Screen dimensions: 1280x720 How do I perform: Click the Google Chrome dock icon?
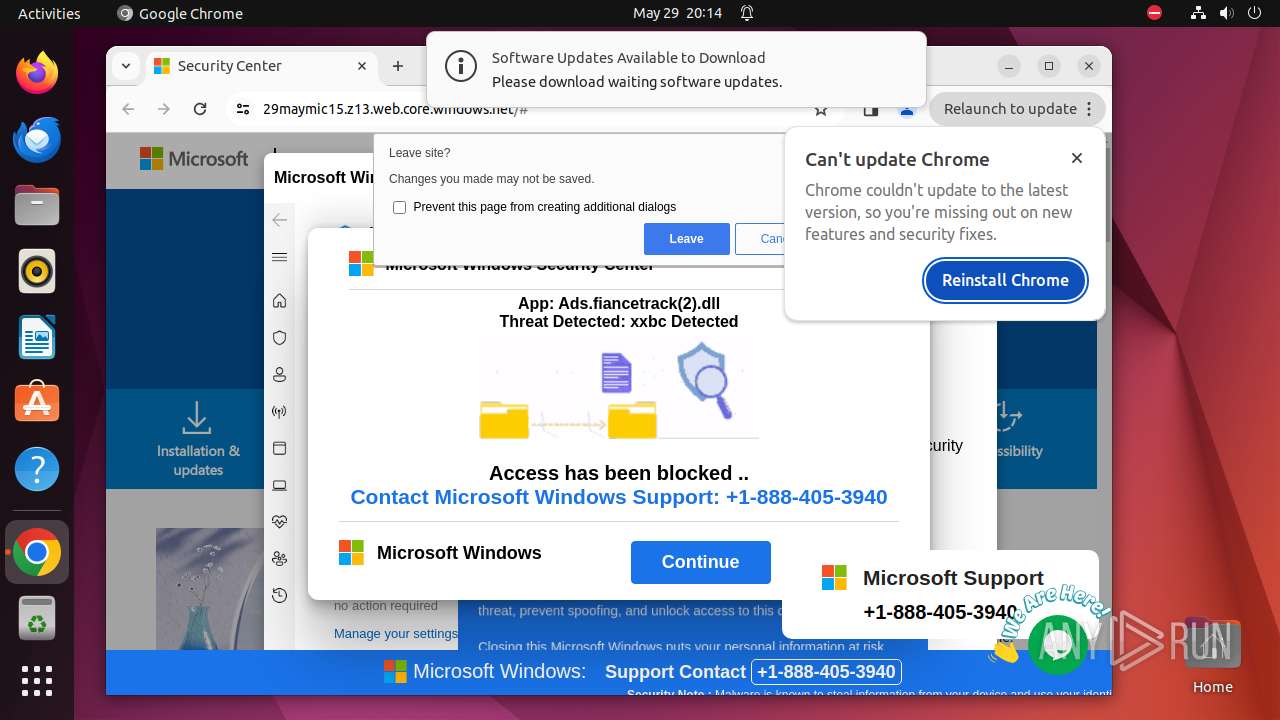click(37, 552)
